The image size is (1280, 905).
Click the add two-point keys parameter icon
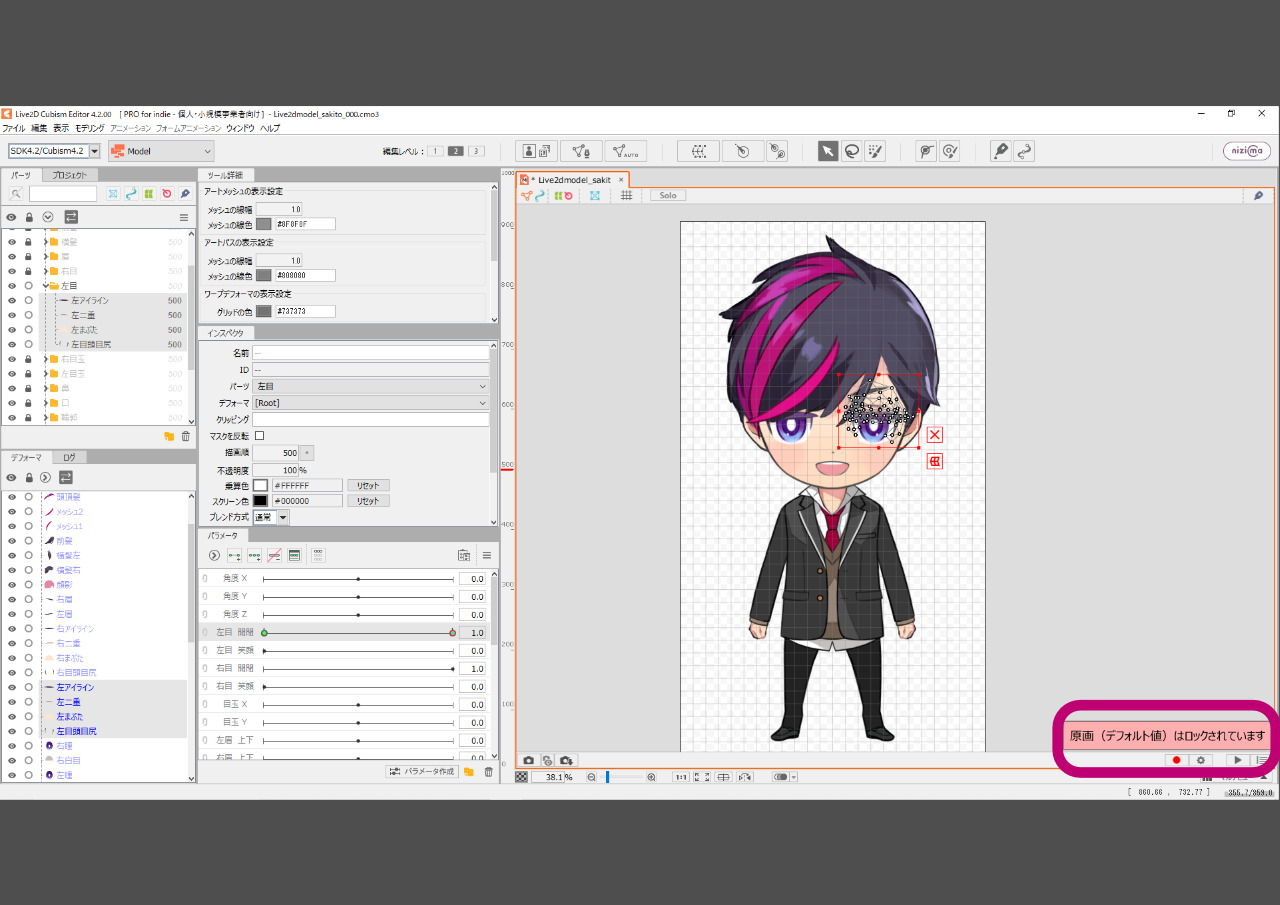pos(234,555)
